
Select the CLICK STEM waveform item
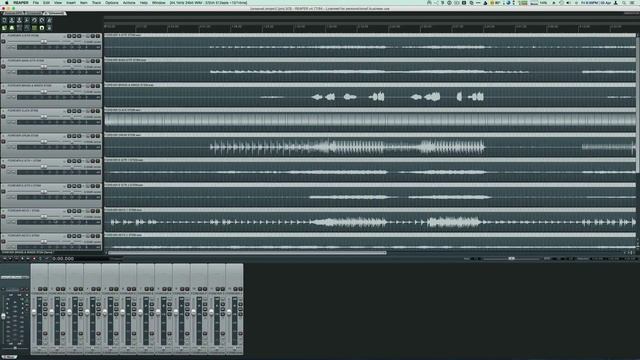[x=370, y=120]
